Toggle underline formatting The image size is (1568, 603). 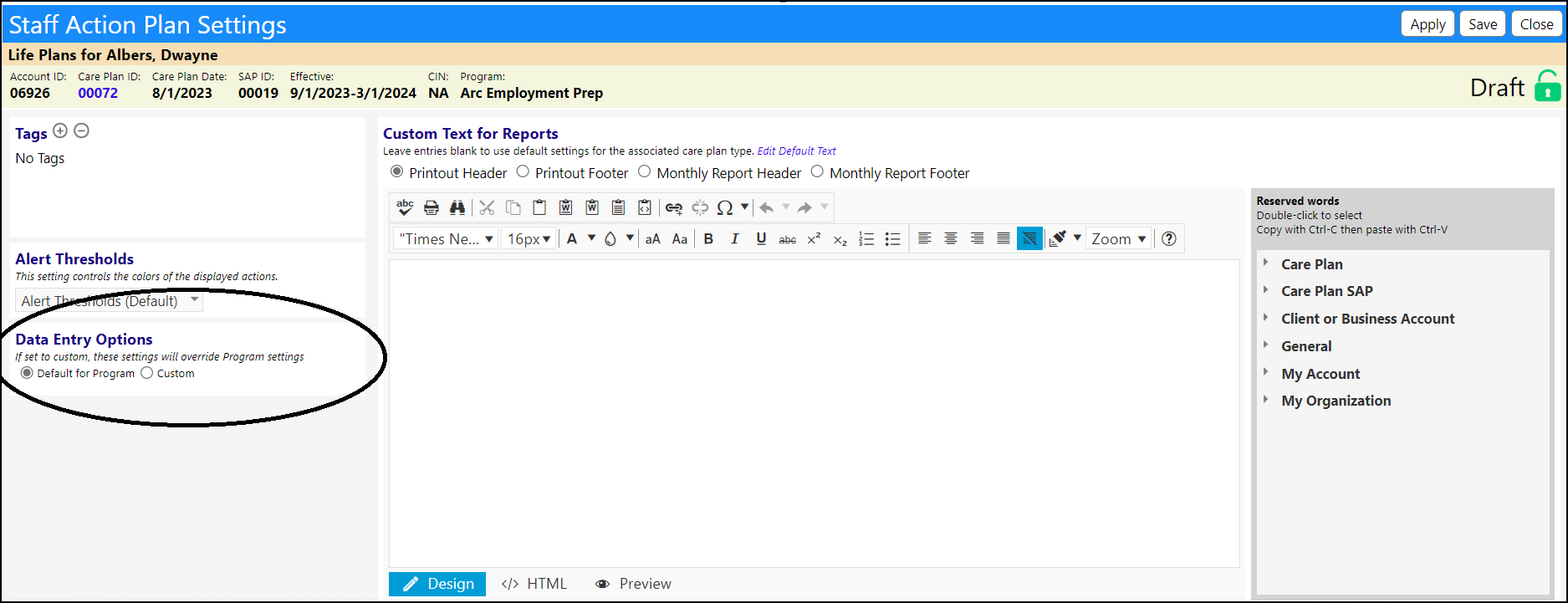[x=761, y=239]
